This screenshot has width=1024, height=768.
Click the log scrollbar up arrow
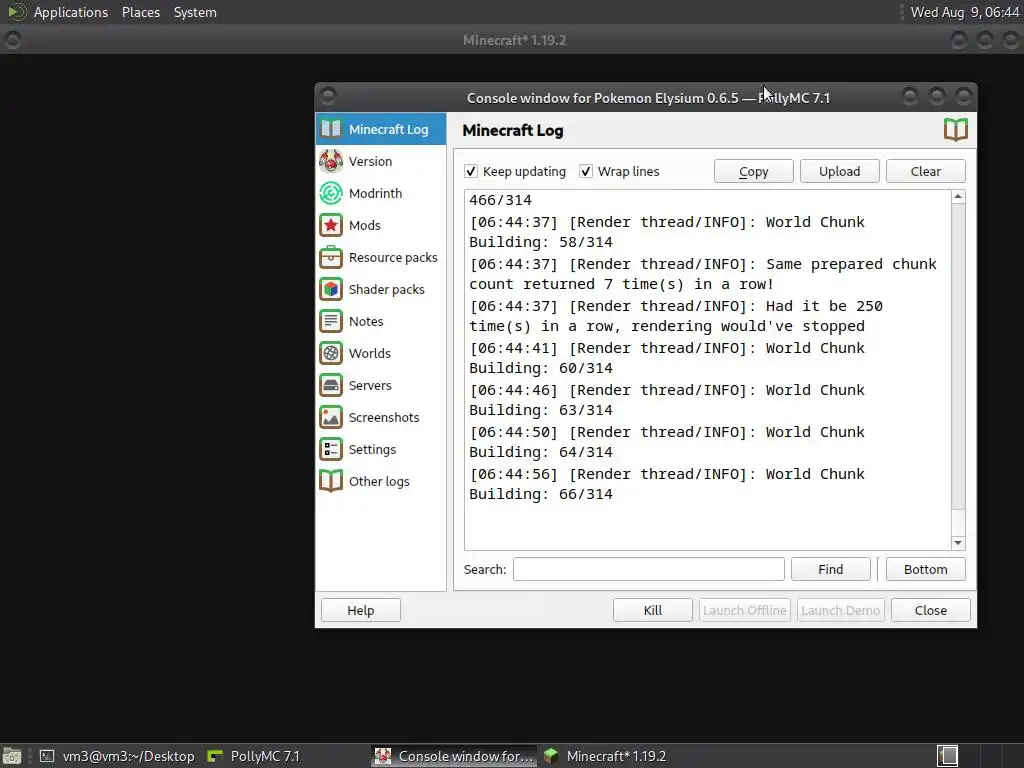click(x=958, y=197)
